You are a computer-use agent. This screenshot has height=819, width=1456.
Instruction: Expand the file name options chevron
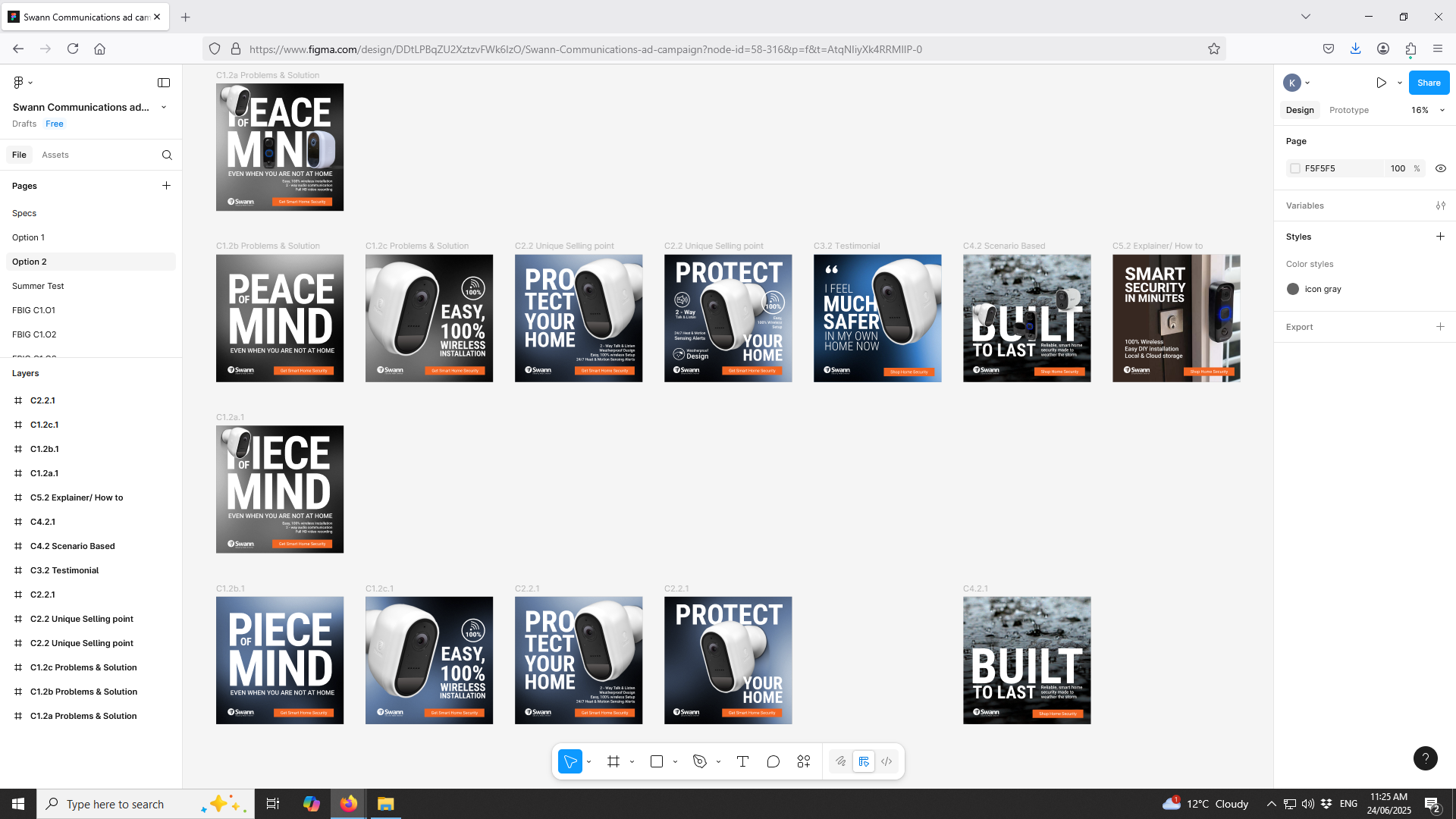point(164,107)
